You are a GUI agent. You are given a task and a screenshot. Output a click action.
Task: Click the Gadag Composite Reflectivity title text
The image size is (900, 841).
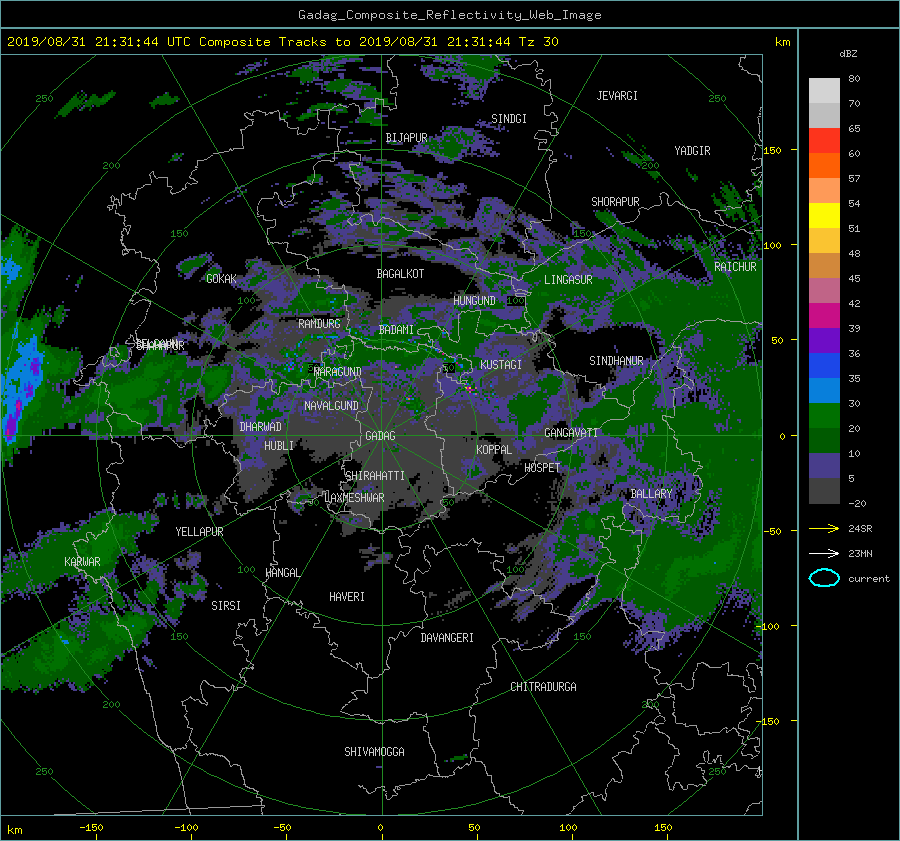coord(449,15)
